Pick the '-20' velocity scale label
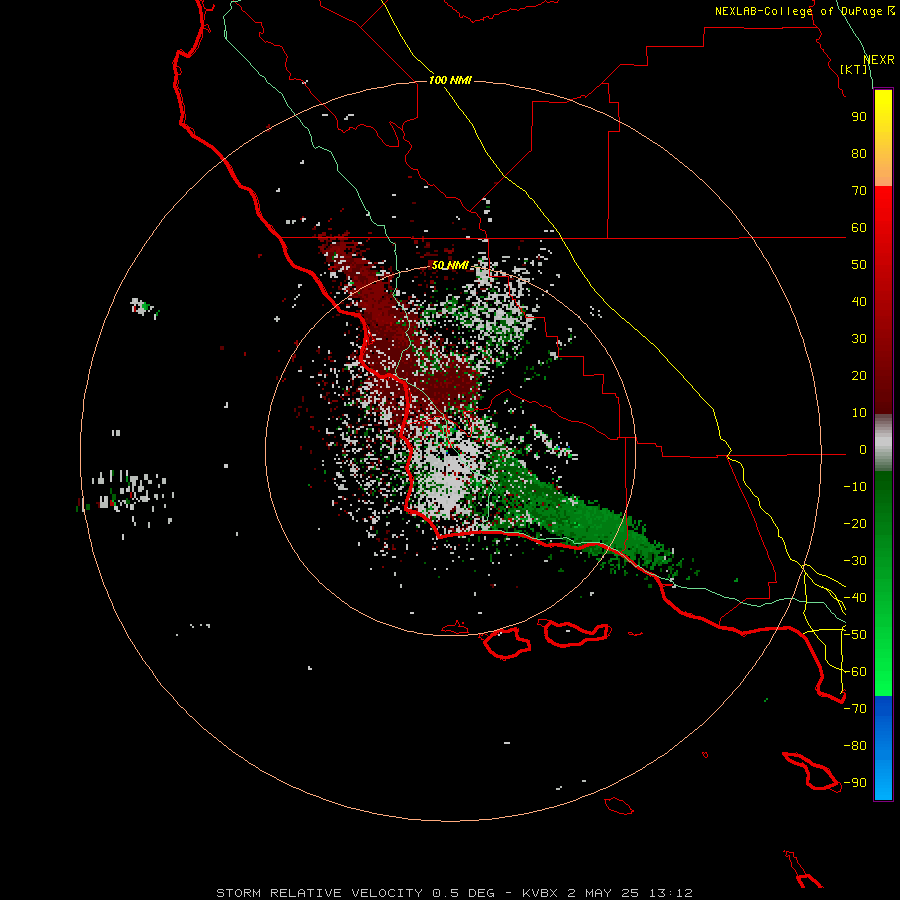The height and width of the screenshot is (900, 900). (x=855, y=523)
